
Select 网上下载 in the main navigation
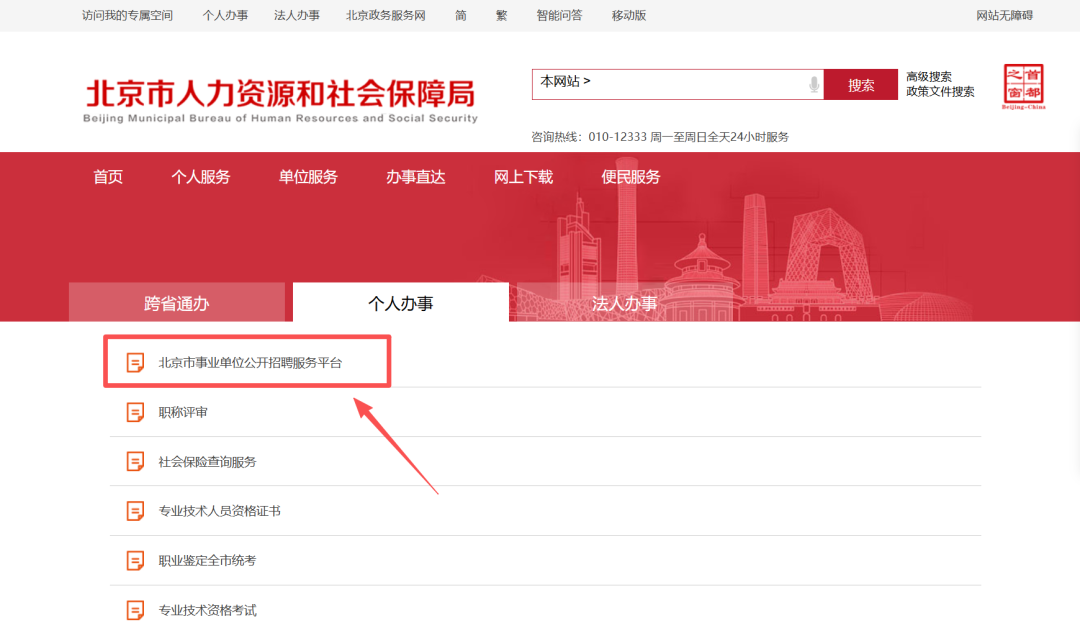[x=523, y=177]
